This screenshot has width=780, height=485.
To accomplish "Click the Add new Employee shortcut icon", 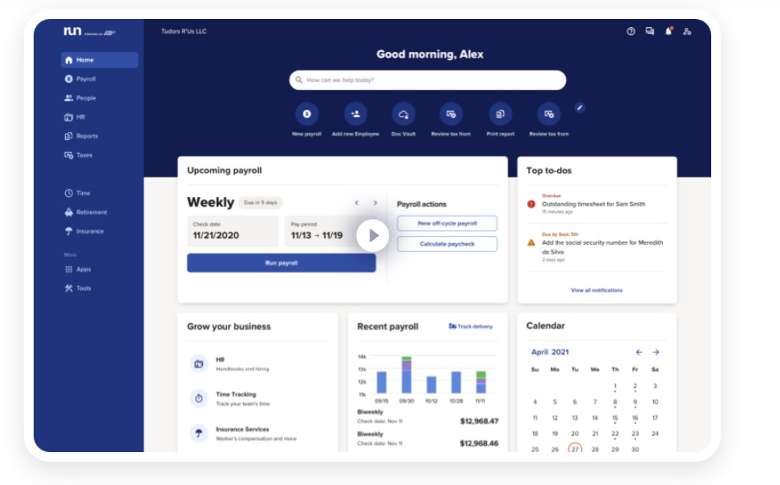I will tap(355, 114).
